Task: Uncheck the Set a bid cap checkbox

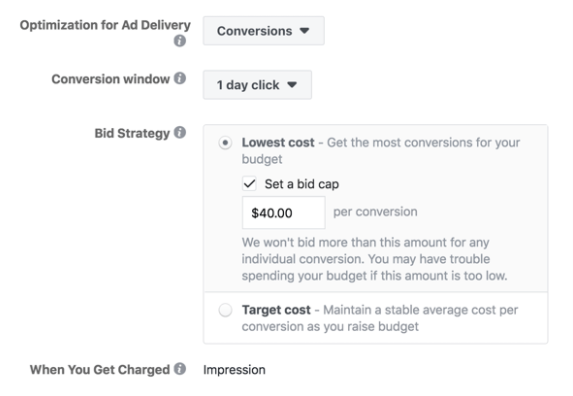Action: click(x=249, y=183)
